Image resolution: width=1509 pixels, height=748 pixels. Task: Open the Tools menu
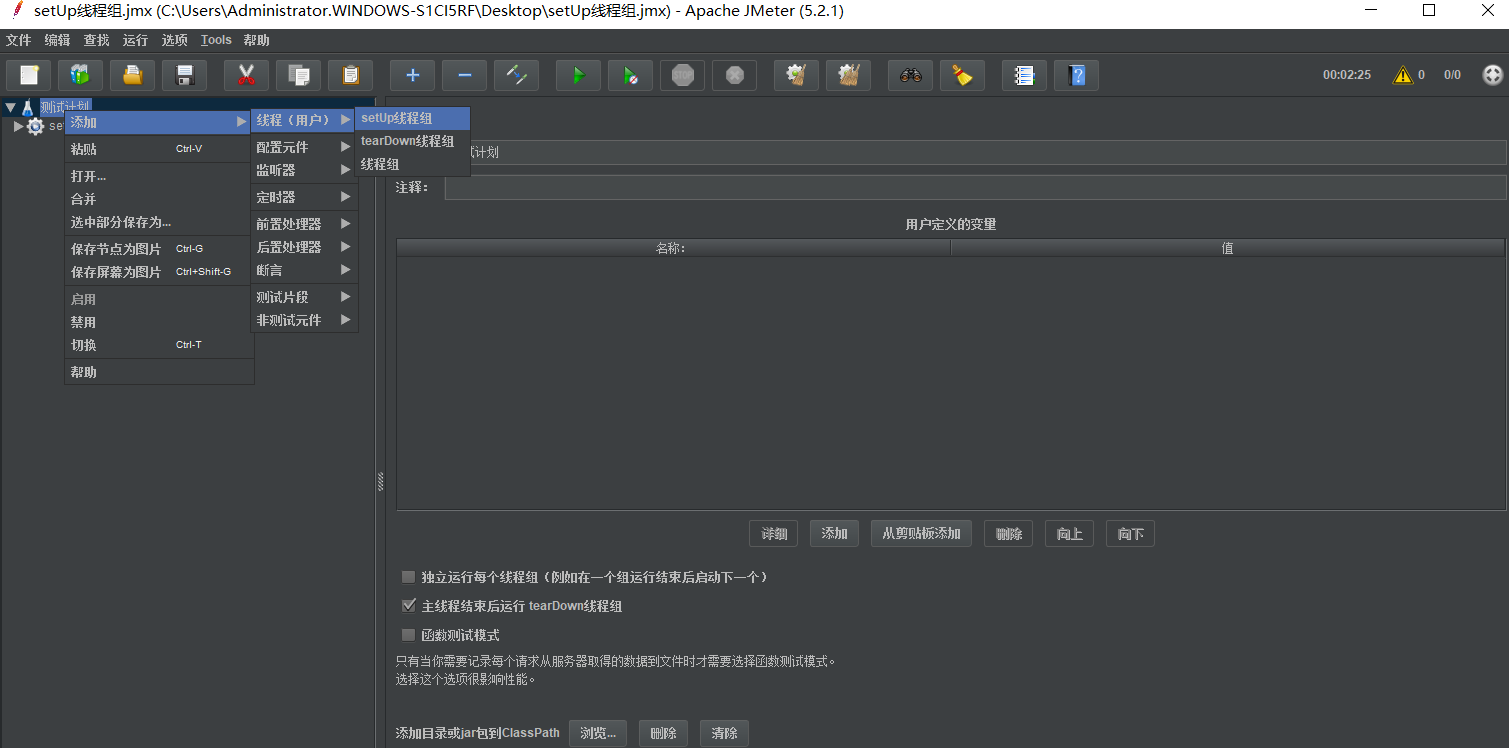(x=216, y=40)
